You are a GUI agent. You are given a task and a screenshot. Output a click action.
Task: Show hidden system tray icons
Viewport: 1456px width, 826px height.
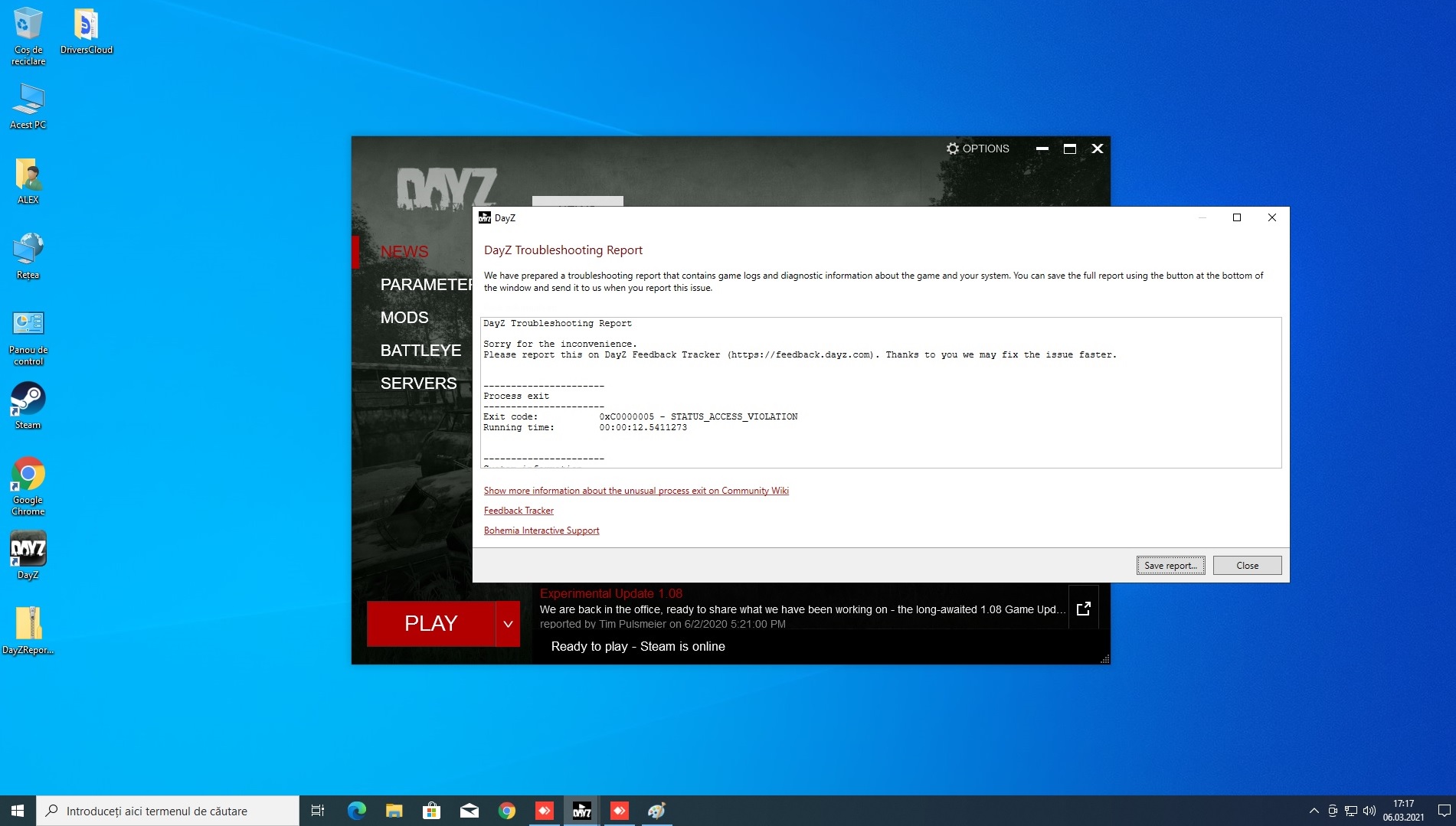[x=1314, y=811]
